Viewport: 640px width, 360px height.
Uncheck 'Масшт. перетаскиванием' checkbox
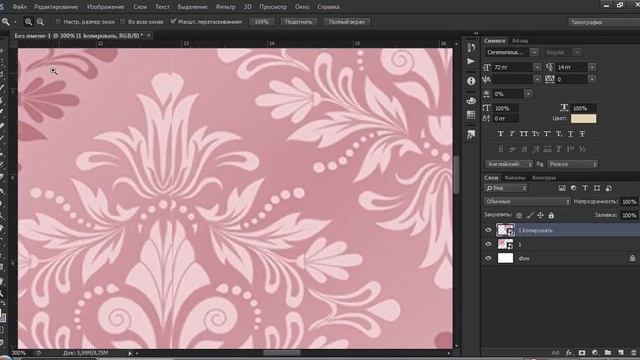tap(173, 21)
